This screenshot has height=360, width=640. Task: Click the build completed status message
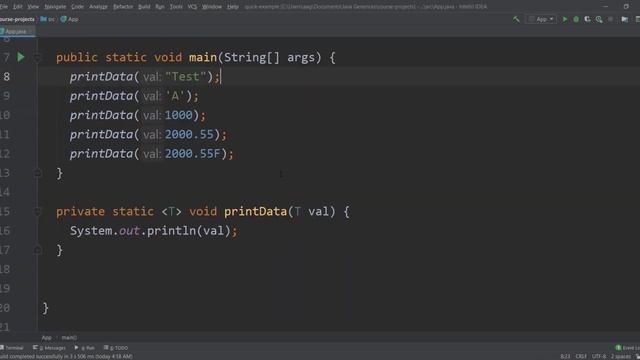pos(66,356)
